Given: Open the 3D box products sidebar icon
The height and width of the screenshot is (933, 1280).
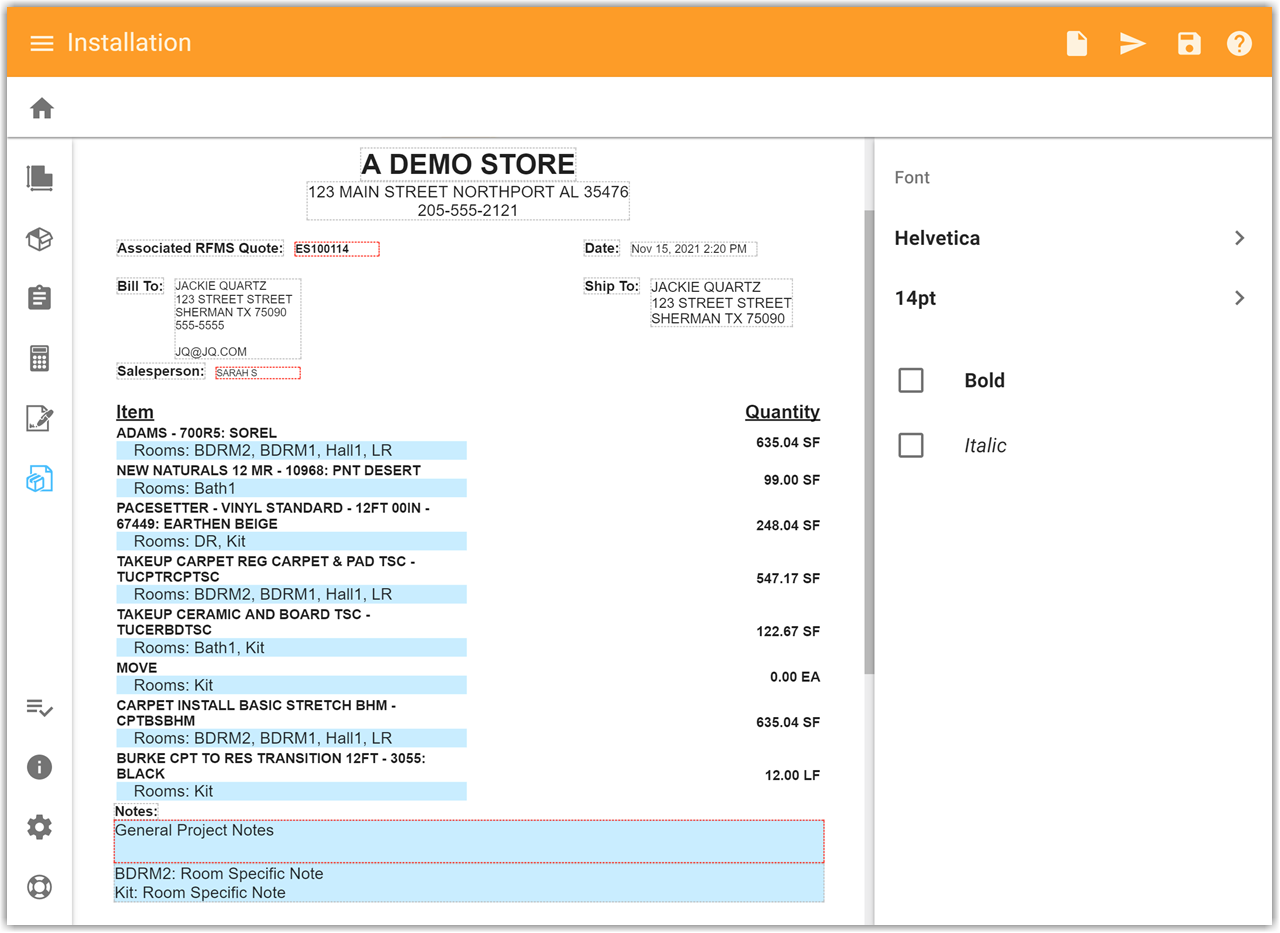Looking at the screenshot, I should coord(40,239).
